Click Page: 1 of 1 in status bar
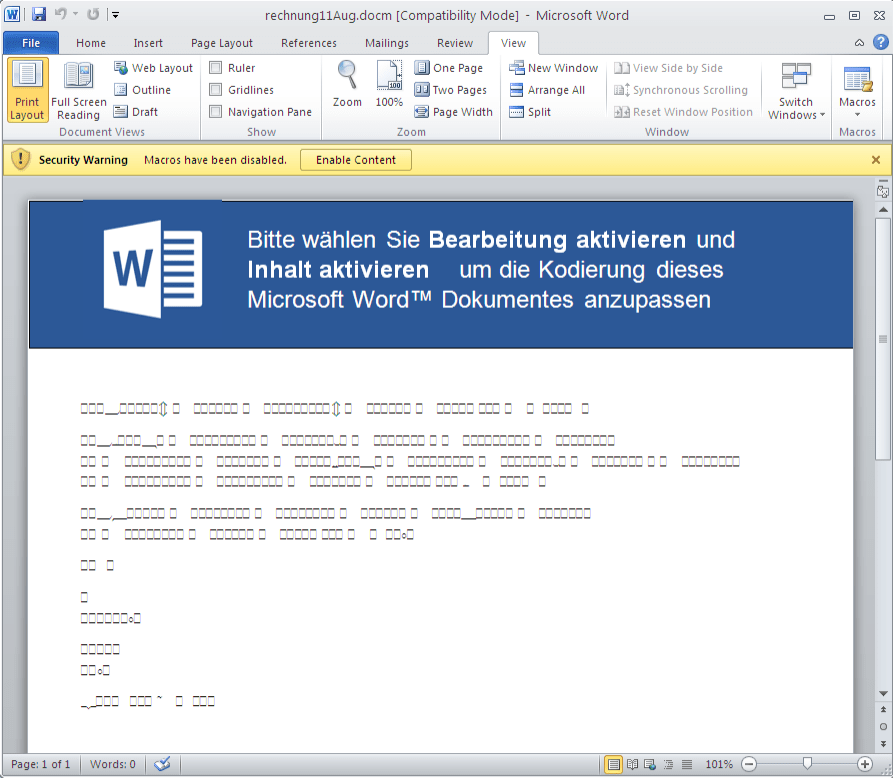The image size is (893, 778). tap(40, 764)
